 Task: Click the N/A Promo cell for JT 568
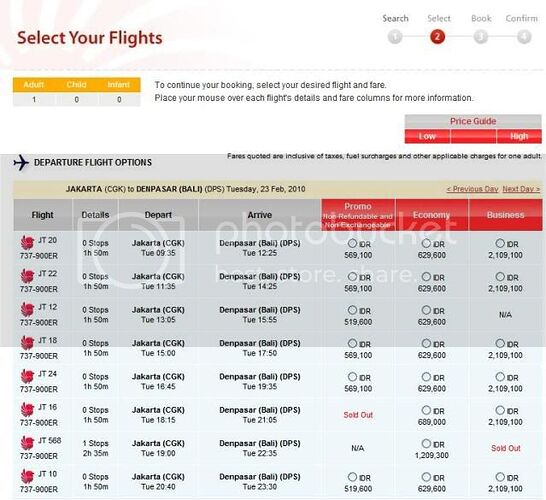click(358, 448)
